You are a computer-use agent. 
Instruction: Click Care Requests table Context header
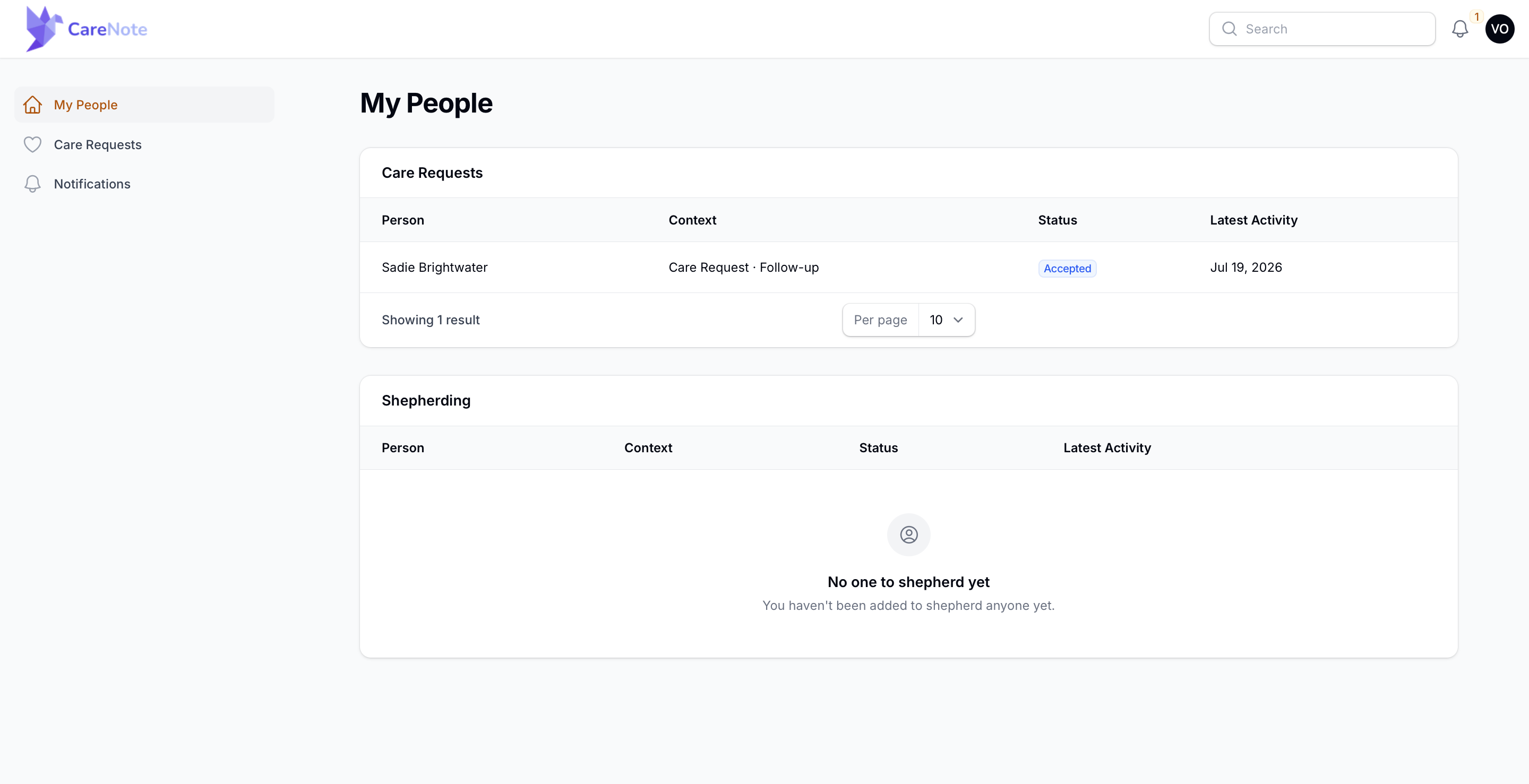(x=692, y=220)
